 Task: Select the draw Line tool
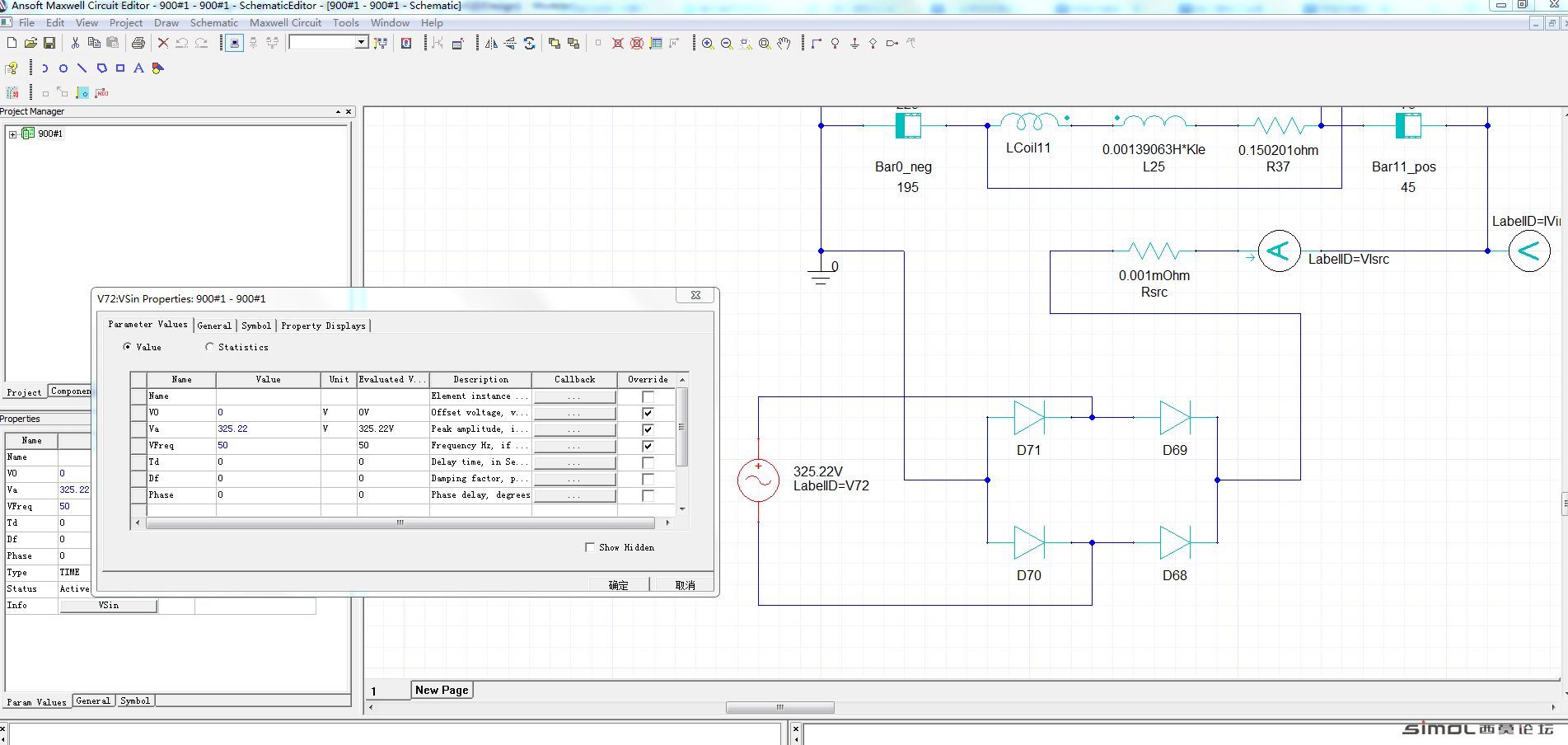[82, 68]
